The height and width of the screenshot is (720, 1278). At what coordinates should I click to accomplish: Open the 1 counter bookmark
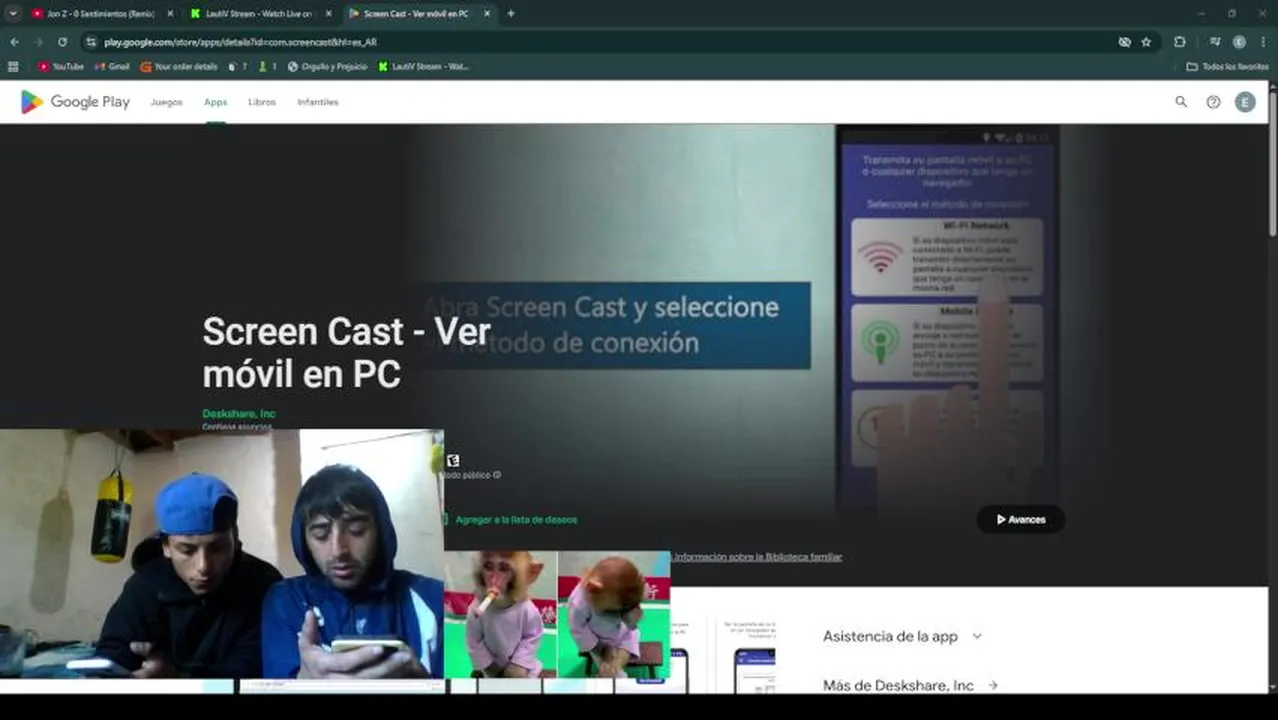(267, 66)
